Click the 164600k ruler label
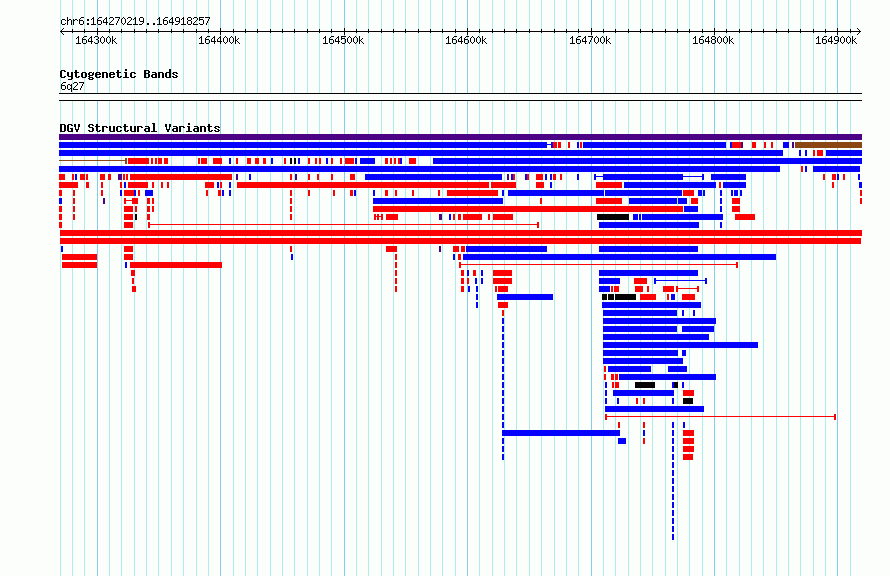Image resolution: width=890 pixels, height=576 pixels. point(466,40)
